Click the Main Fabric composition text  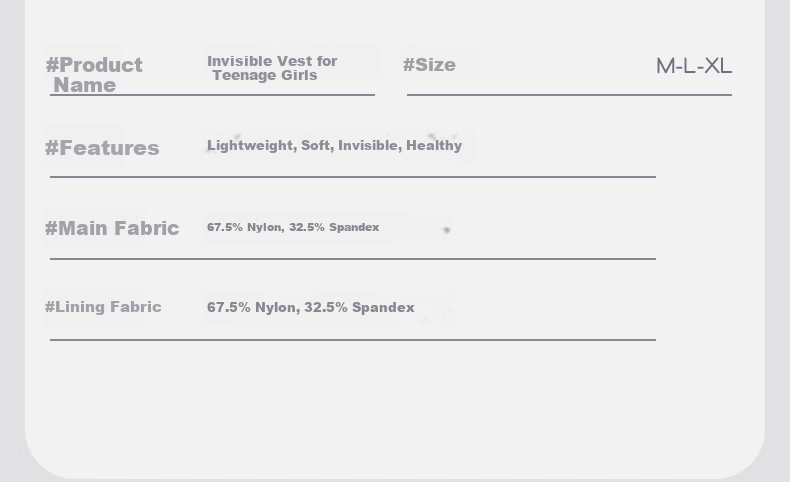(x=293, y=227)
